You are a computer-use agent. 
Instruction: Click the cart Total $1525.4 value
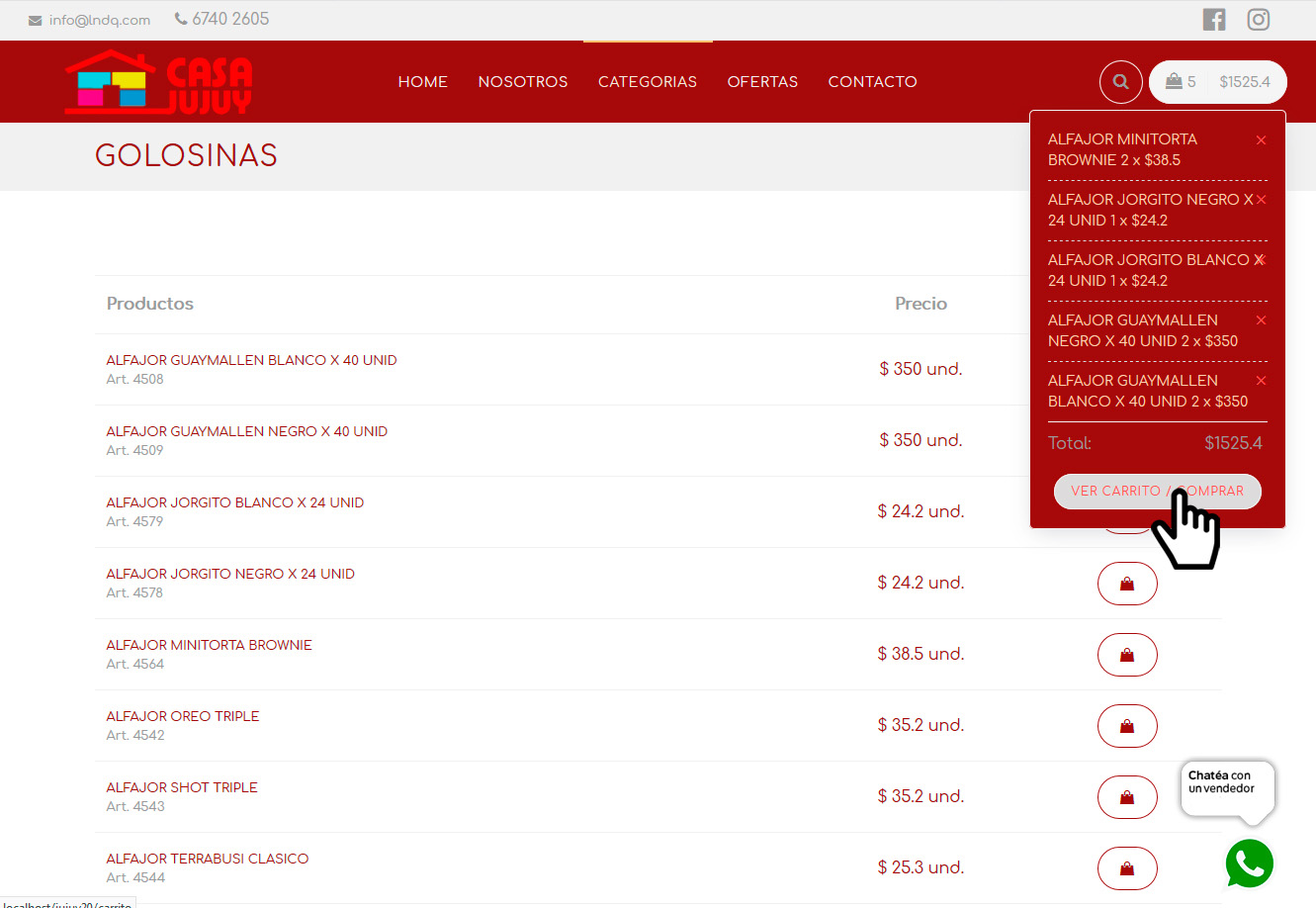[x=1233, y=443]
